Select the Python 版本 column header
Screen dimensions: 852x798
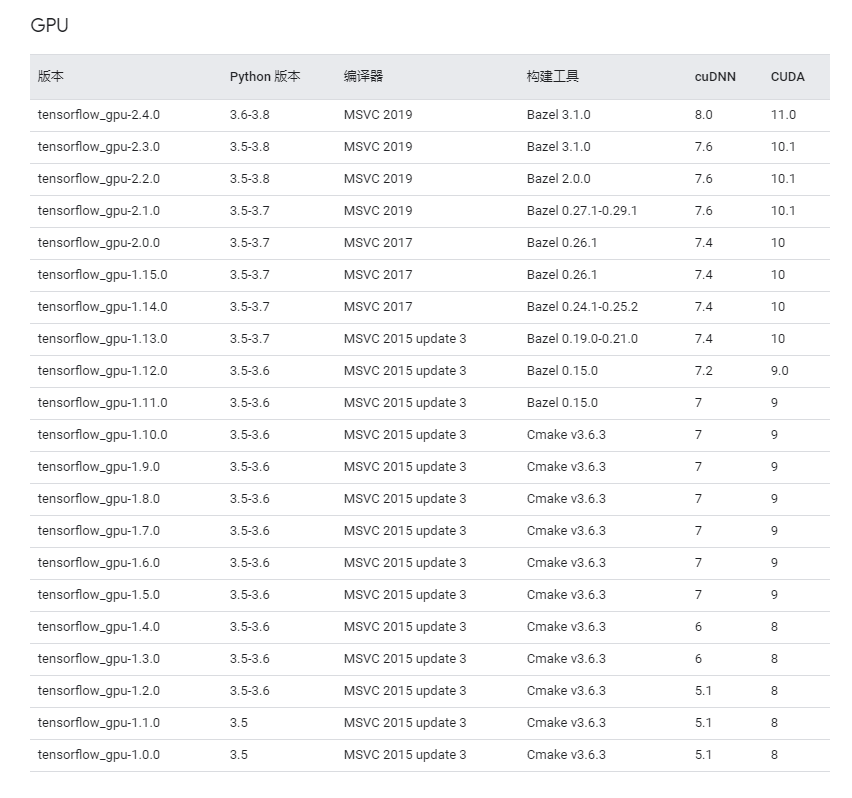click(x=265, y=76)
